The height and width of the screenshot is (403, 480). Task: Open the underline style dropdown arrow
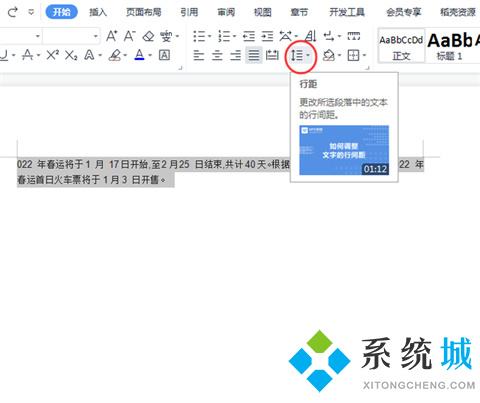point(14,55)
